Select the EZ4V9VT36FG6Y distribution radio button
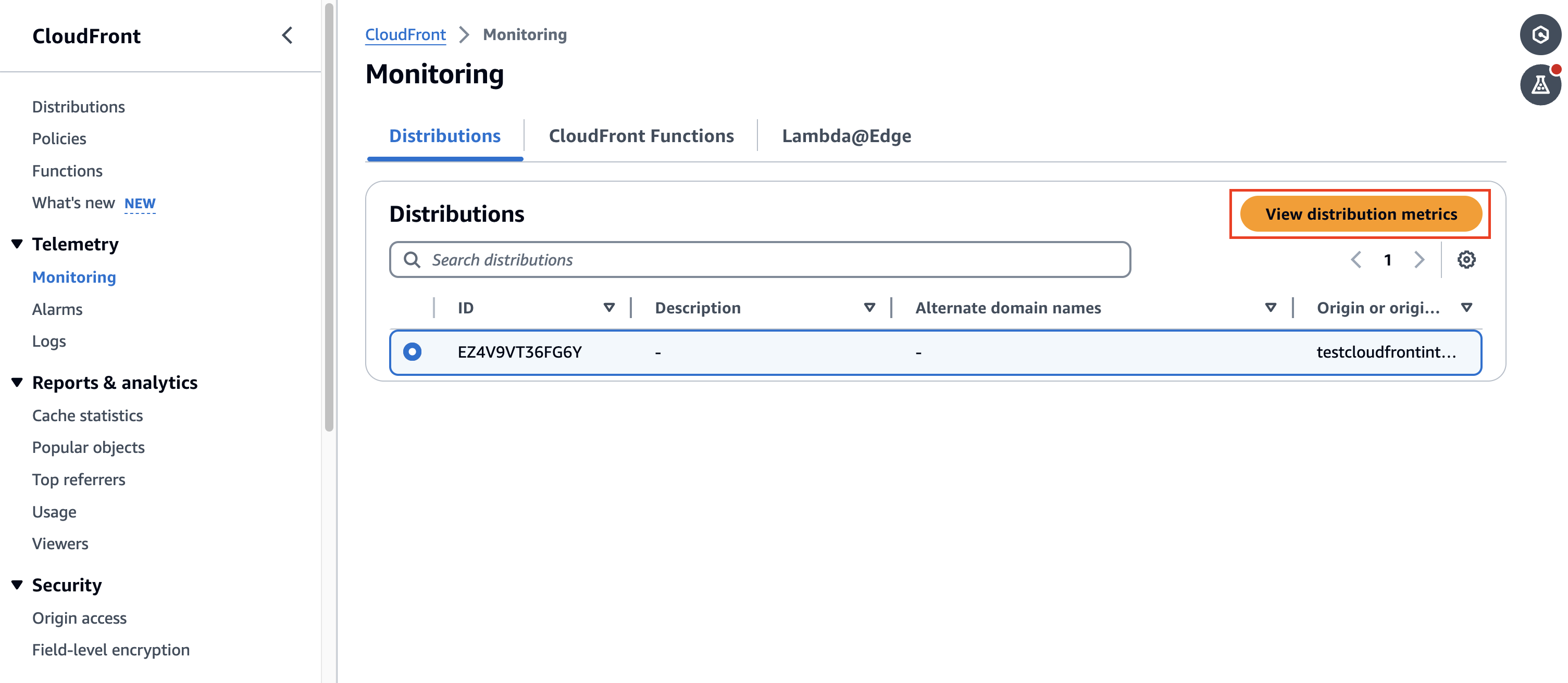Viewport: 1568px width, 683px height. pos(413,351)
